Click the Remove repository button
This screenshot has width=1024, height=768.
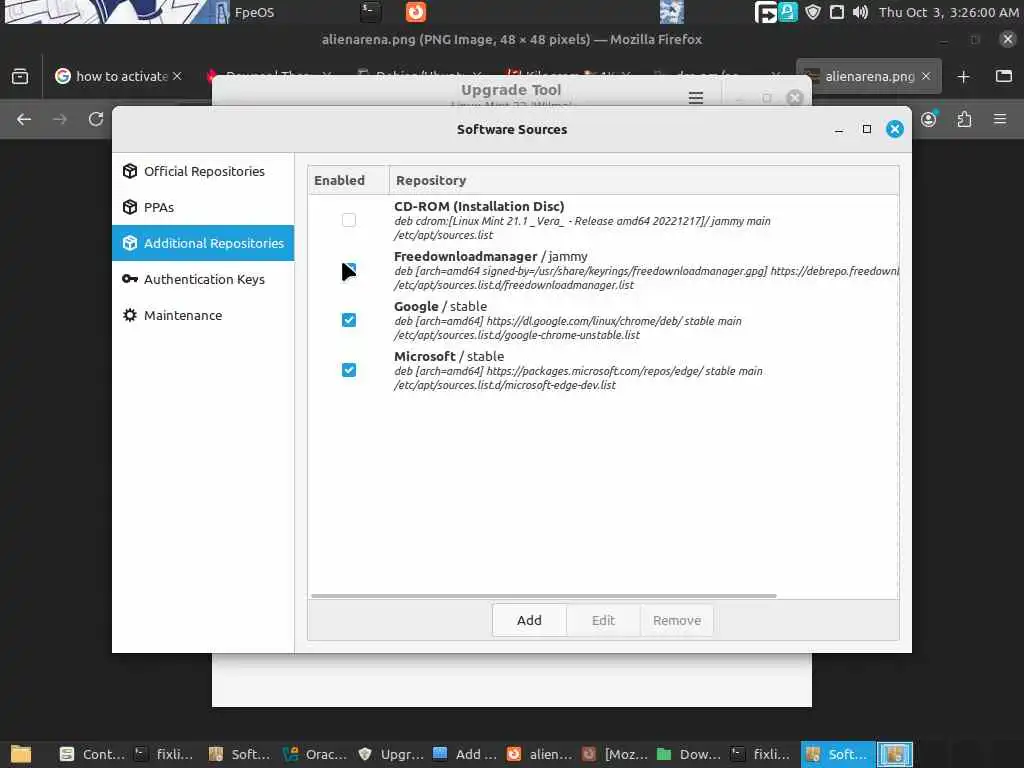tap(677, 620)
